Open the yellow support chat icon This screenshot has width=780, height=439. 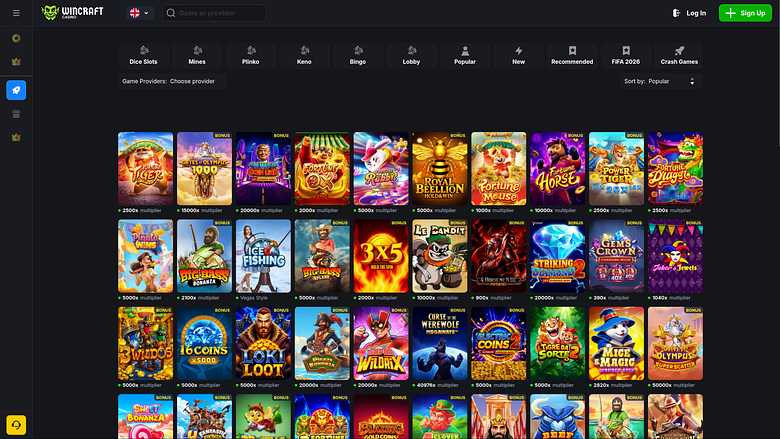click(16, 425)
